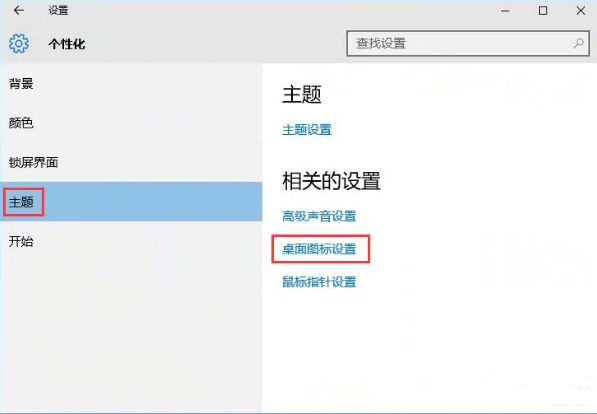Select the 主题 sidebar item

click(131, 202)
